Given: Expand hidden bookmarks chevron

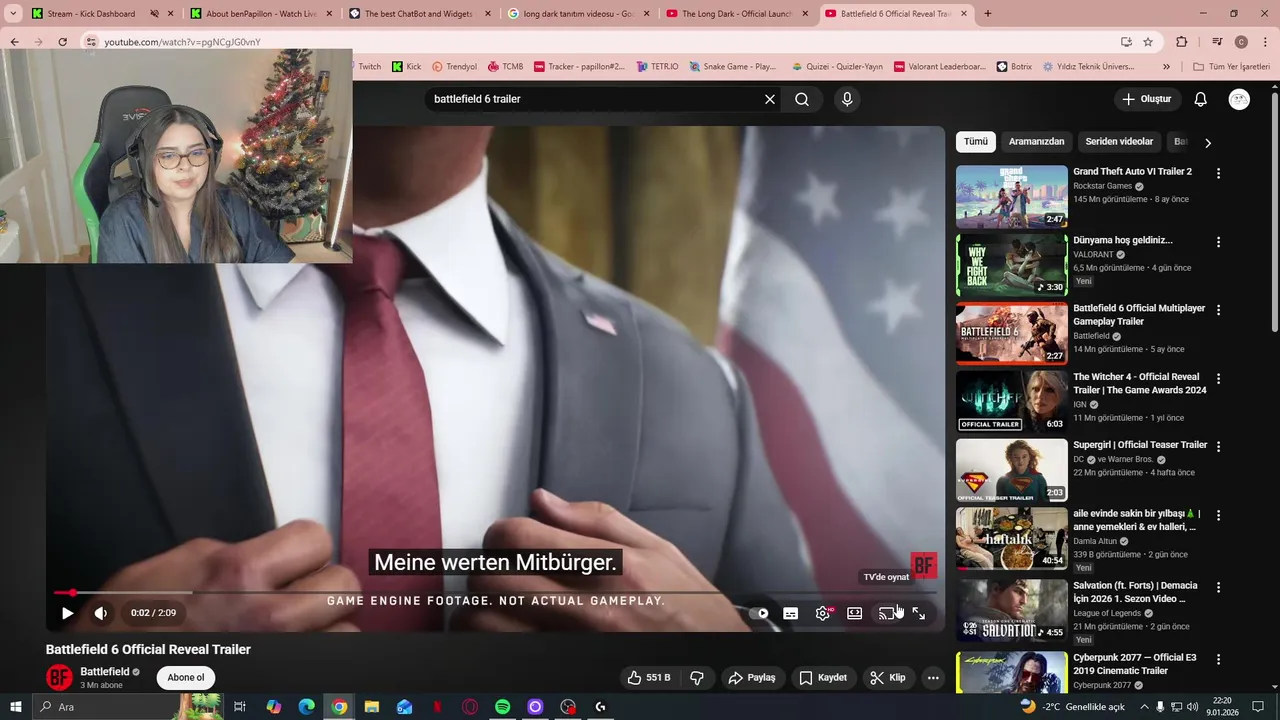Looking at the screenshot, I should [1166, 67].
